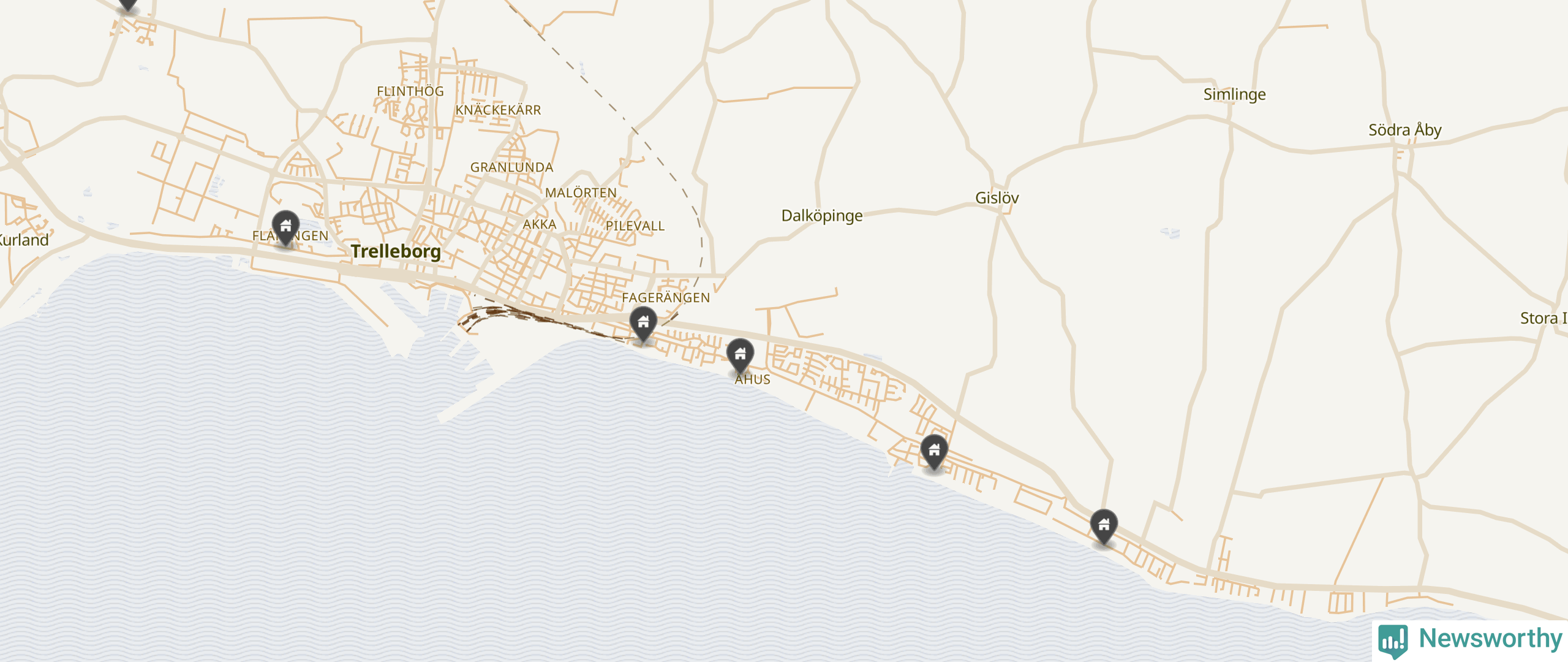This screenshot has height=662, width=1568.
Task: Click the house marker southeast of Ahus
Action: pos(934,452)
